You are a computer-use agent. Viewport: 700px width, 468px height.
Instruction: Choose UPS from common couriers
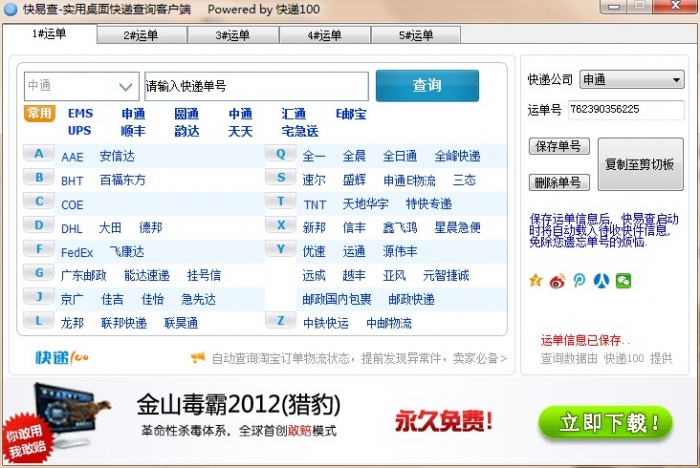(x=79, y=131)
